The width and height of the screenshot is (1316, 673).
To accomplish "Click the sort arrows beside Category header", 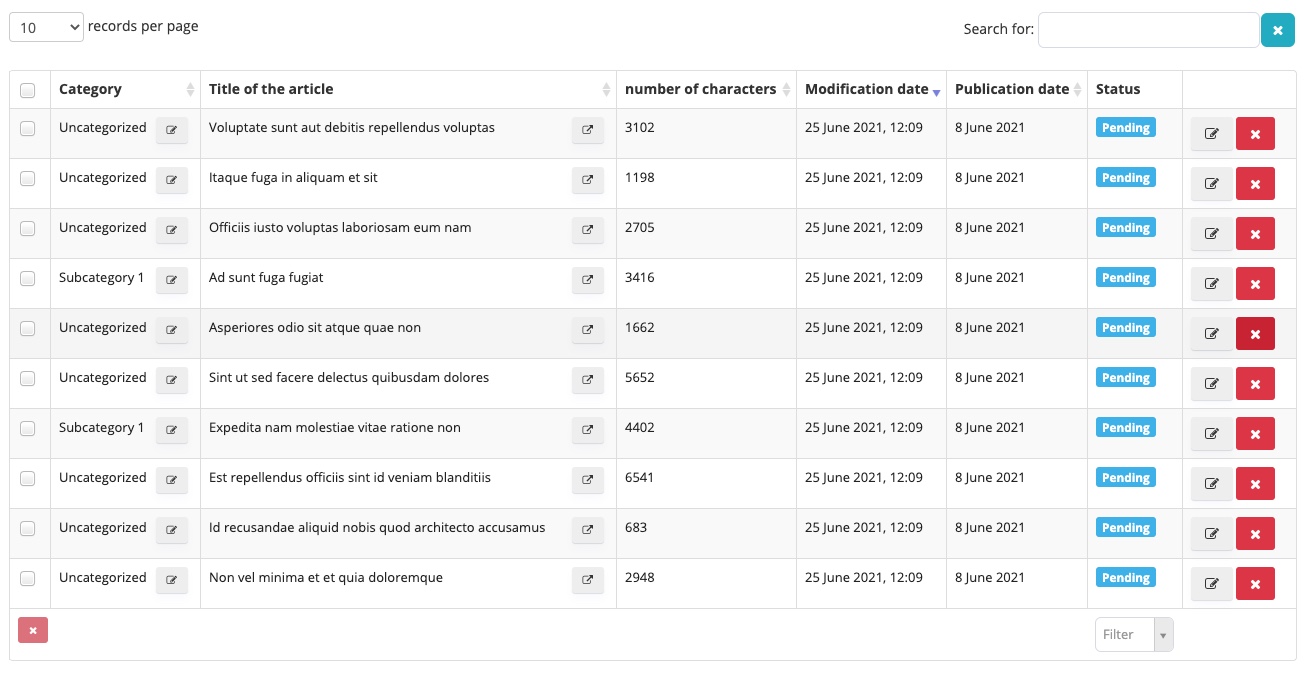I will (185, 89).
